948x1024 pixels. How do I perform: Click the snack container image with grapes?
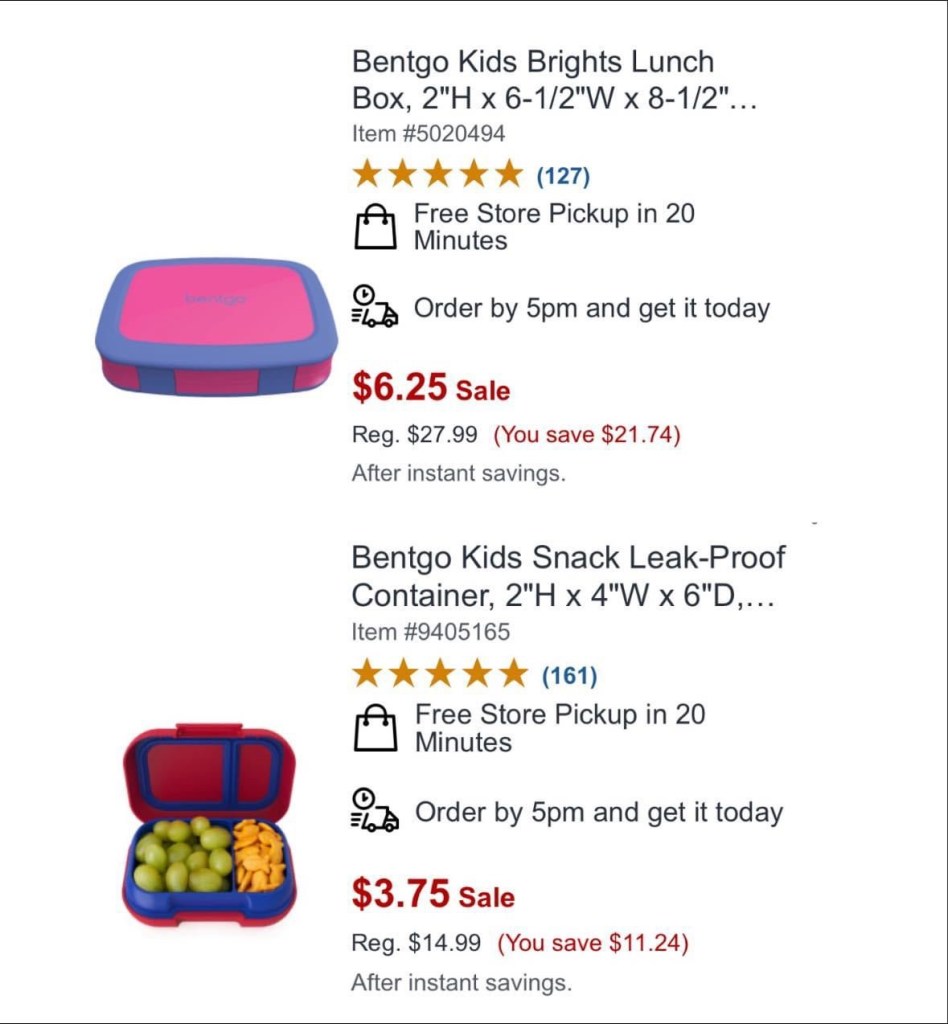(209, 823)
